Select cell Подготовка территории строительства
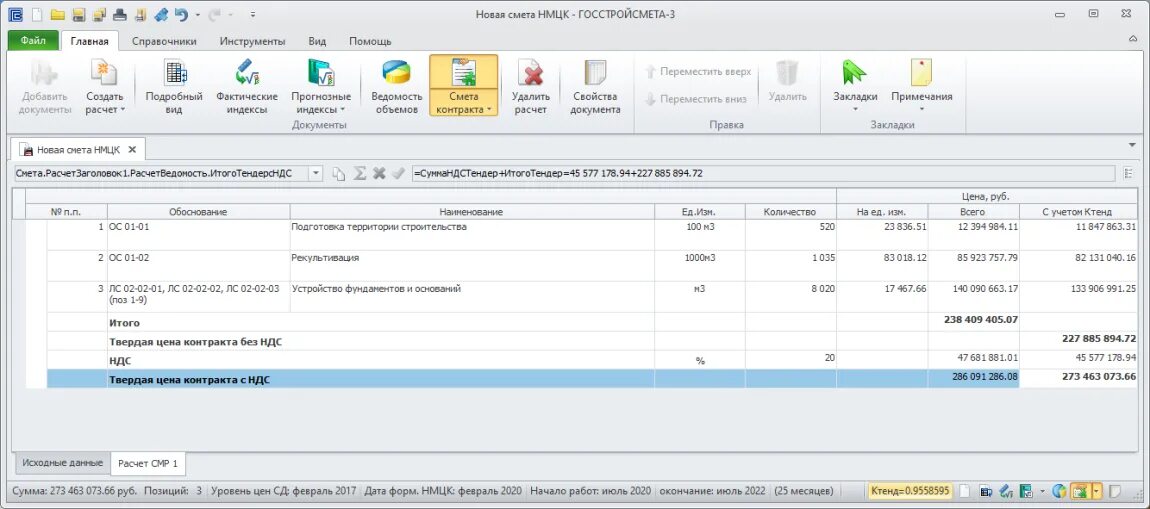1150x509 pixels. tap(472, 235)
